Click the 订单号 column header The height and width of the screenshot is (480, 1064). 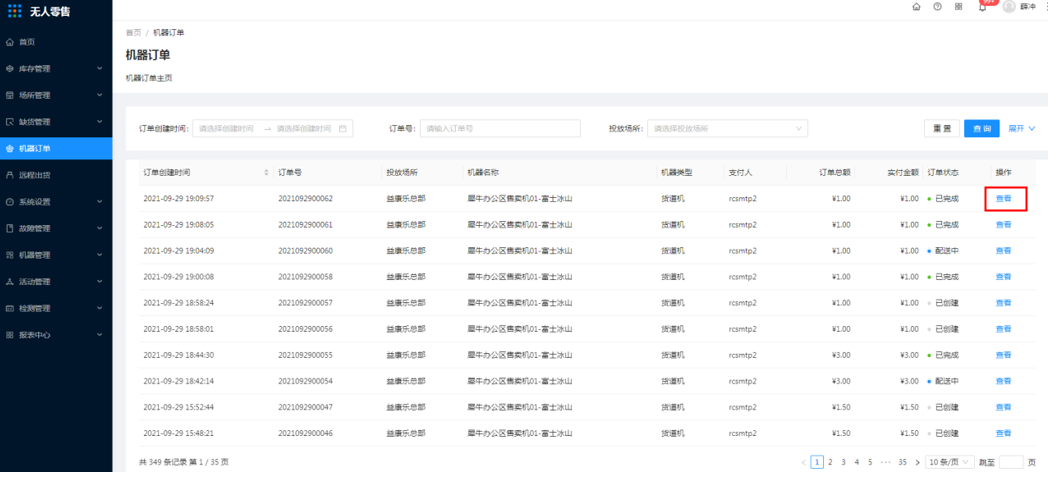click(x=290, y=173)
